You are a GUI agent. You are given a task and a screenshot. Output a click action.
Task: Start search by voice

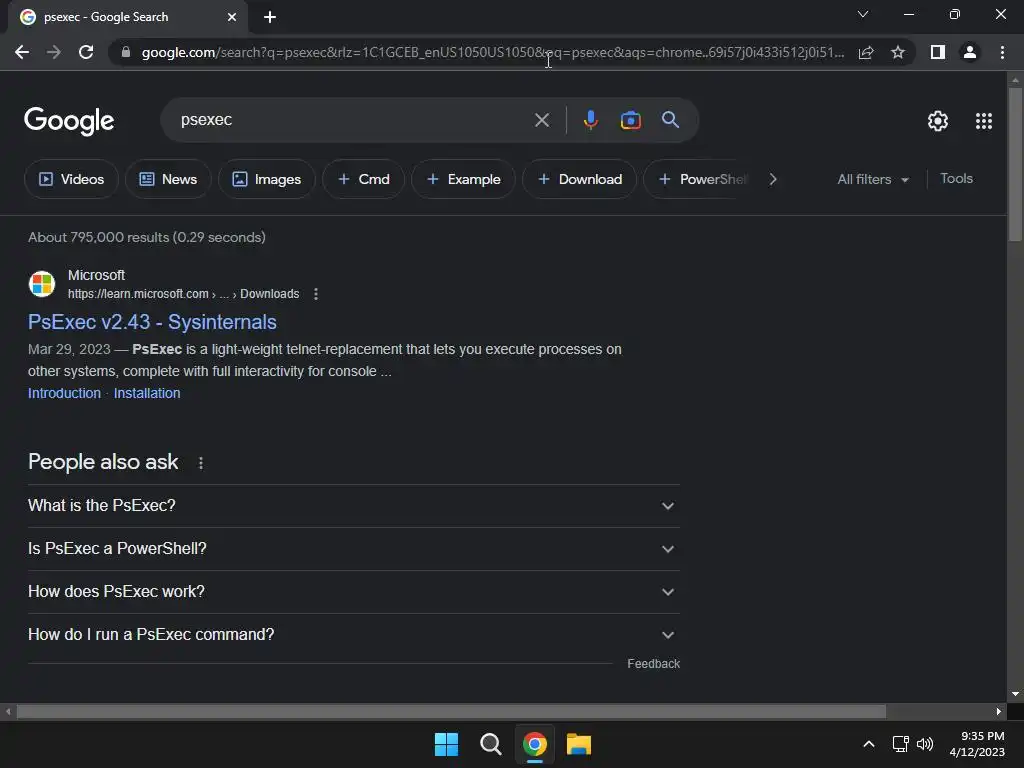point(590,120)
